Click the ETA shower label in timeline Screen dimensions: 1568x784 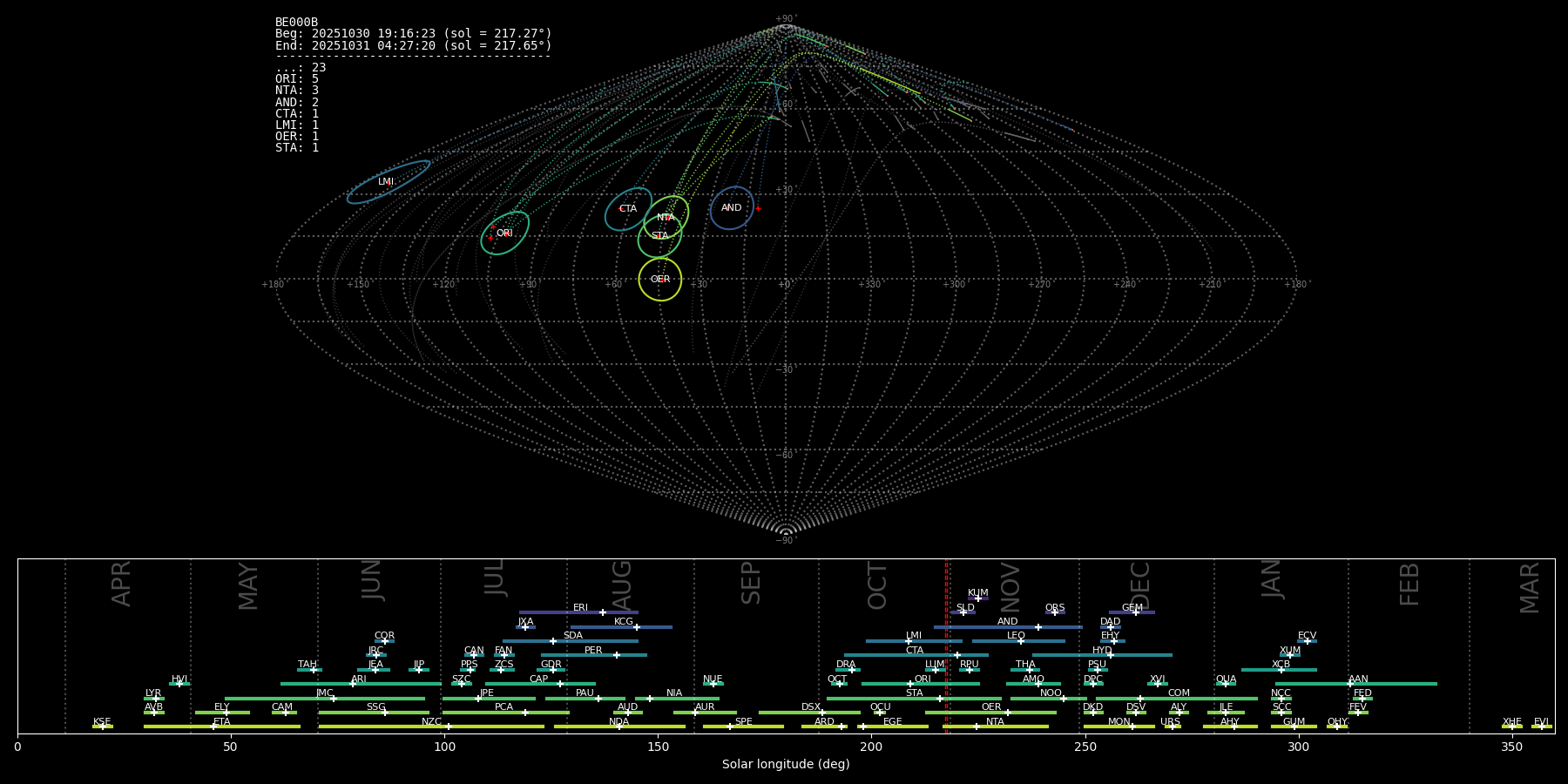(x=222, y=722)
